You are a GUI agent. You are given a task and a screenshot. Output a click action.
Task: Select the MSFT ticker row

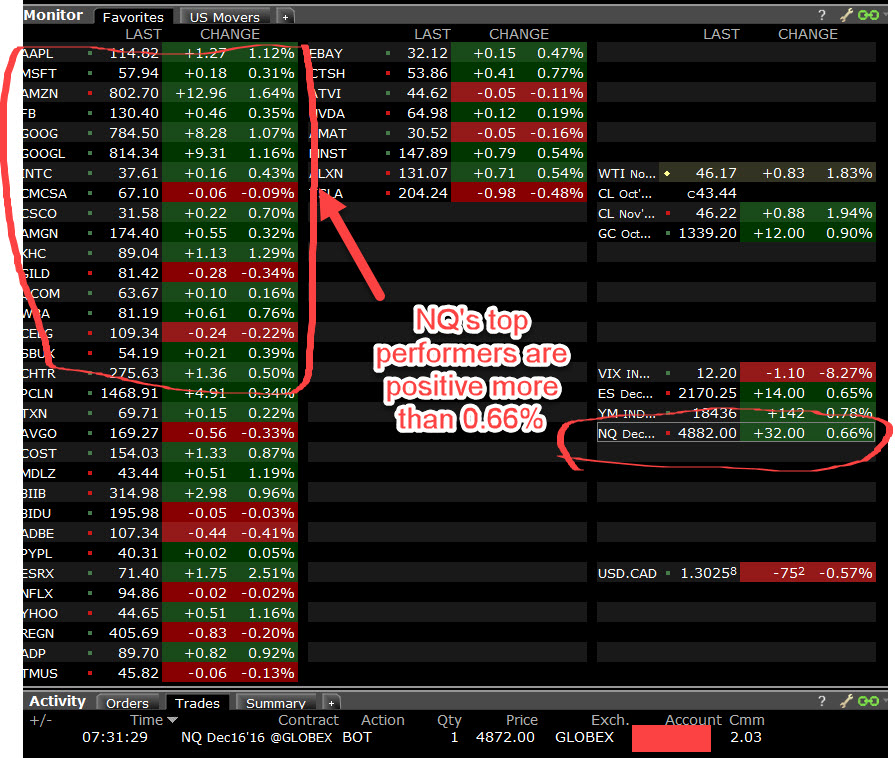pyautogui.click(x=160, y=73)
